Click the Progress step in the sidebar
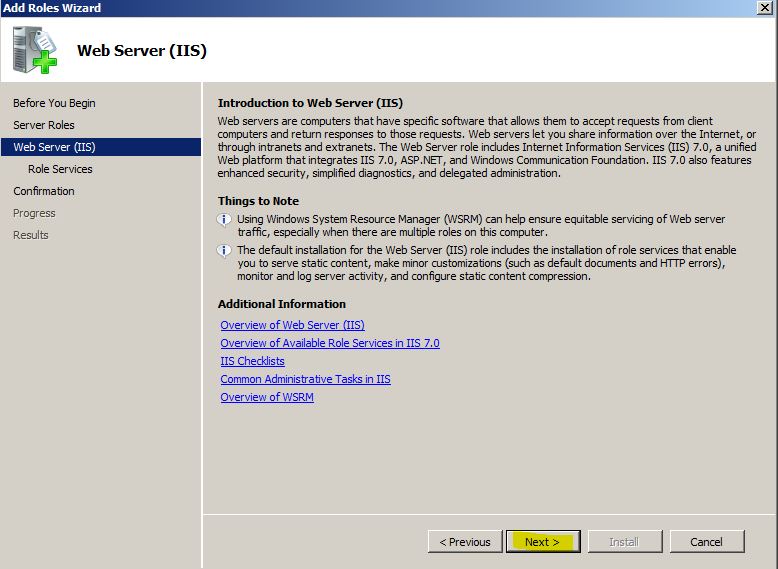778x569 pixels. [34, 213]
